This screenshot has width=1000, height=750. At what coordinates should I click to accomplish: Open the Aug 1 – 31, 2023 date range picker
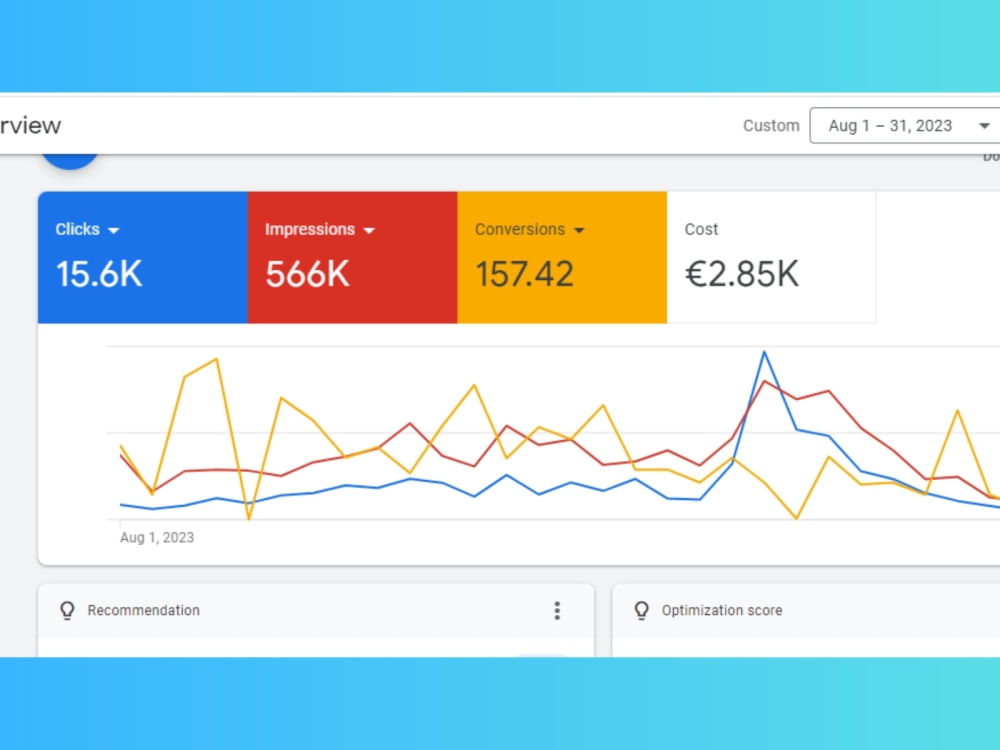point(904,126)
